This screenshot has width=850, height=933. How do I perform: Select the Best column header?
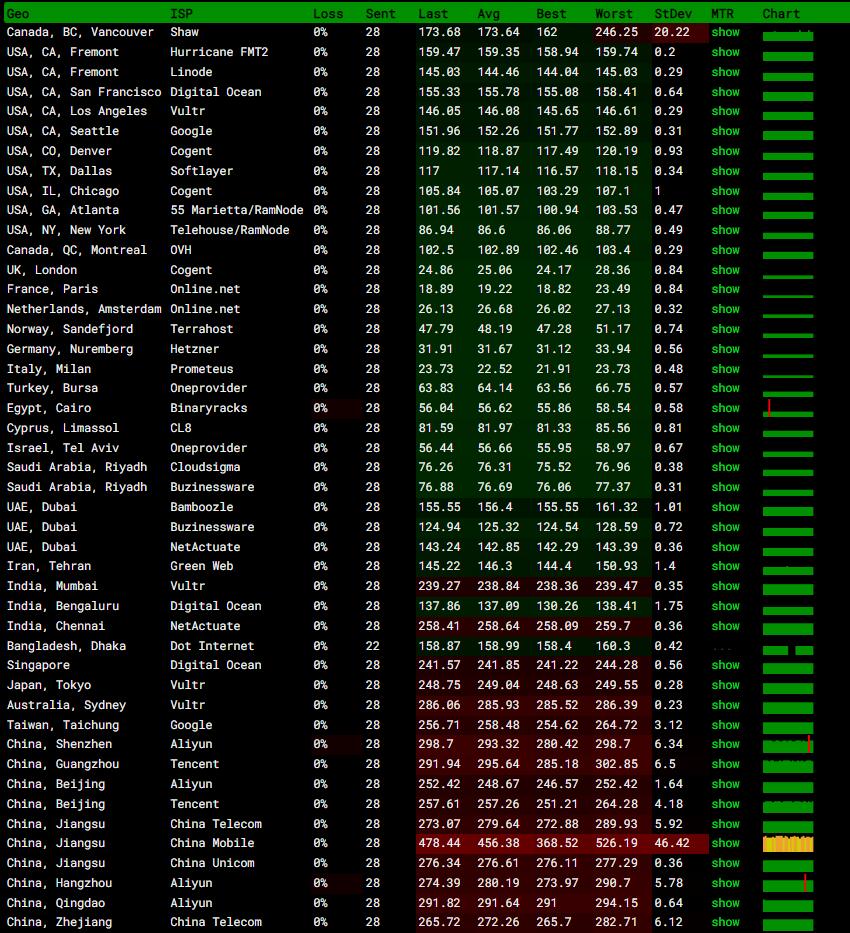pos(551,14)
